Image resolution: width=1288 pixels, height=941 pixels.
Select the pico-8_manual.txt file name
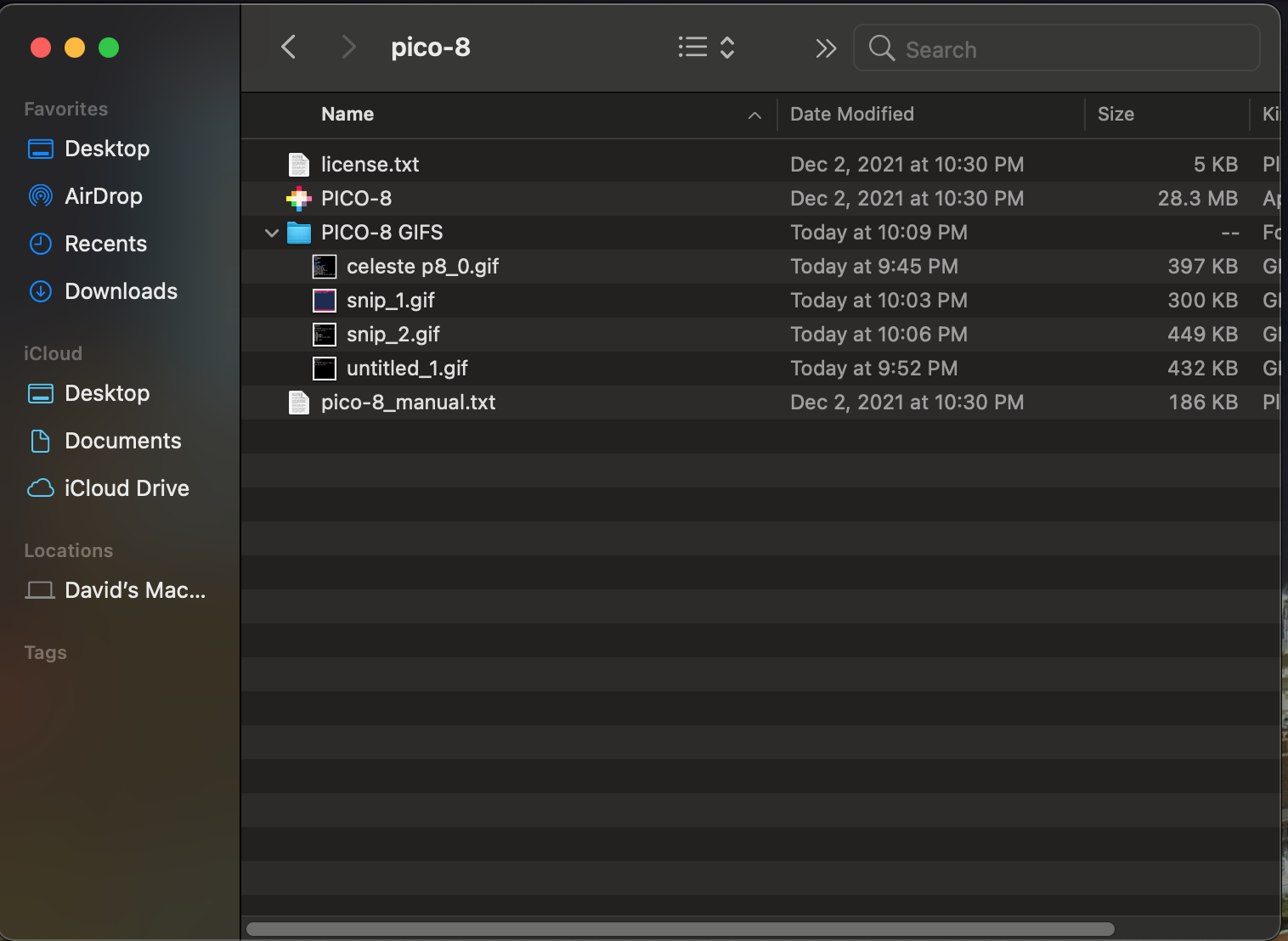click(x=408, y=403)
